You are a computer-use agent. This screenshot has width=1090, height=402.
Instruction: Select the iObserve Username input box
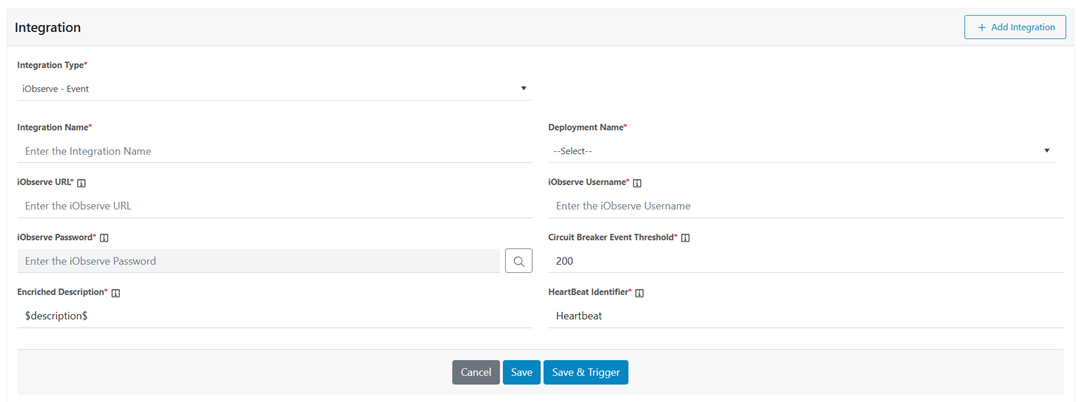click(805, 206)
